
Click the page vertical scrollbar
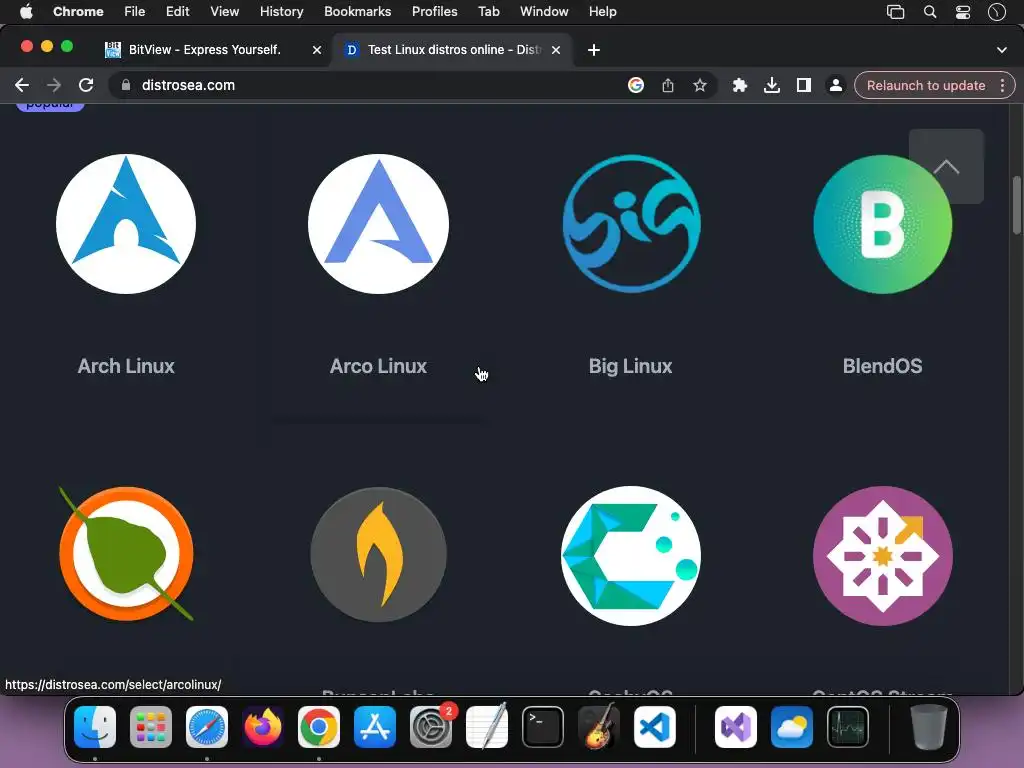pyautogui.click(x=1017, y=204)
